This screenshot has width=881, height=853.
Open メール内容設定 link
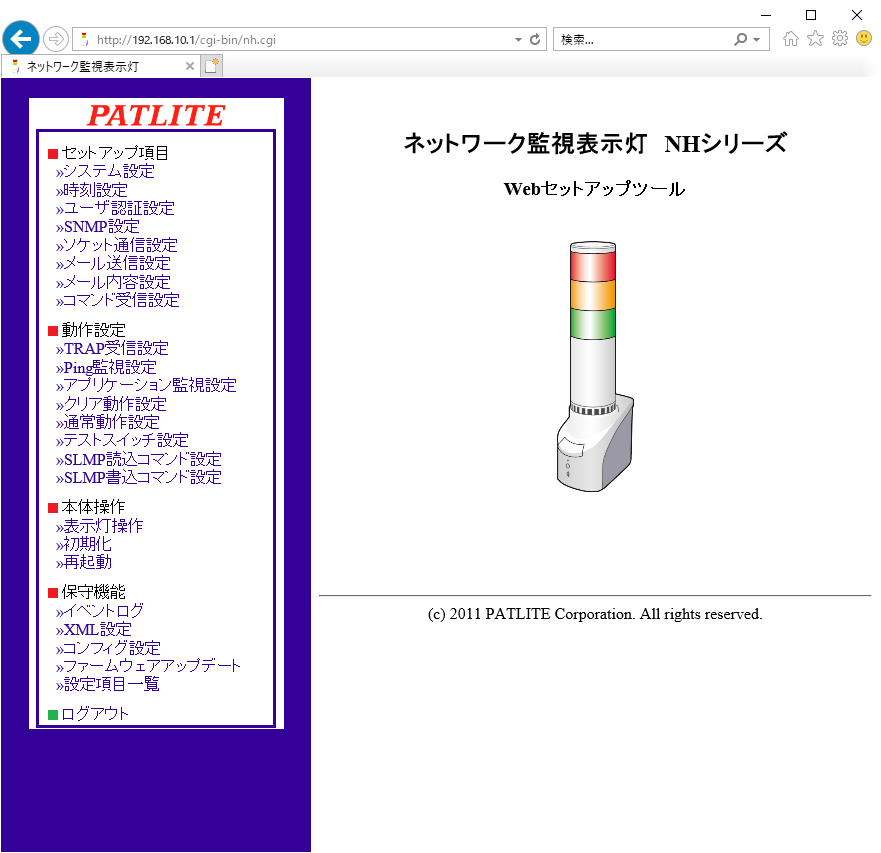click(113, 282)
